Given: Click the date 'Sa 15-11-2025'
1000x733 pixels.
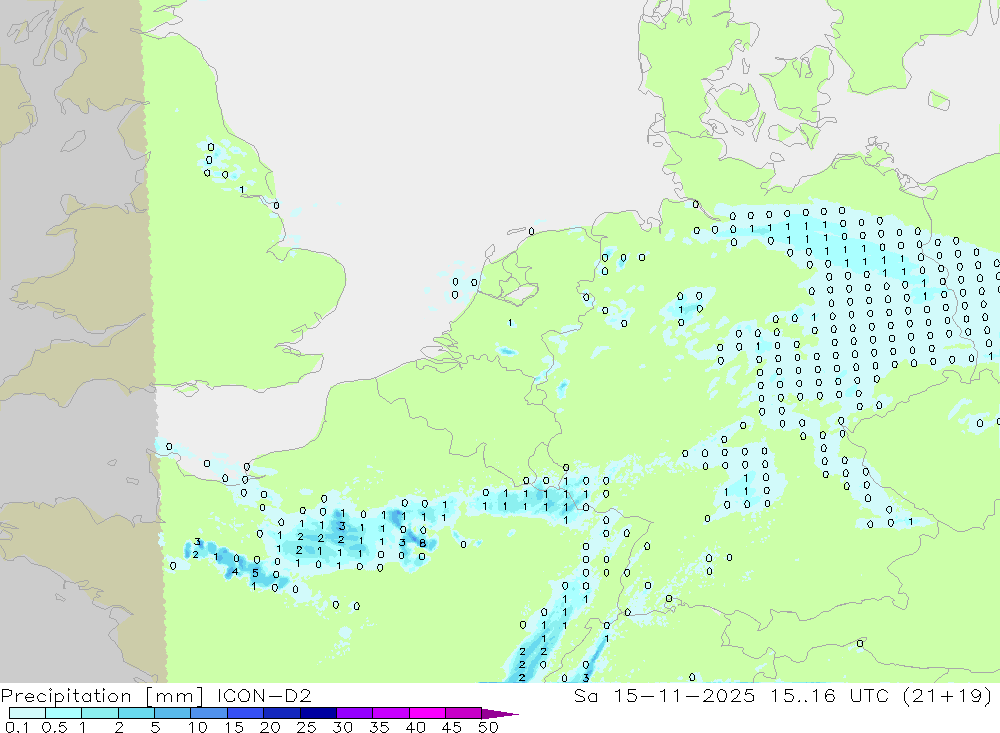Looking at the screenshot, I should 664,696.
